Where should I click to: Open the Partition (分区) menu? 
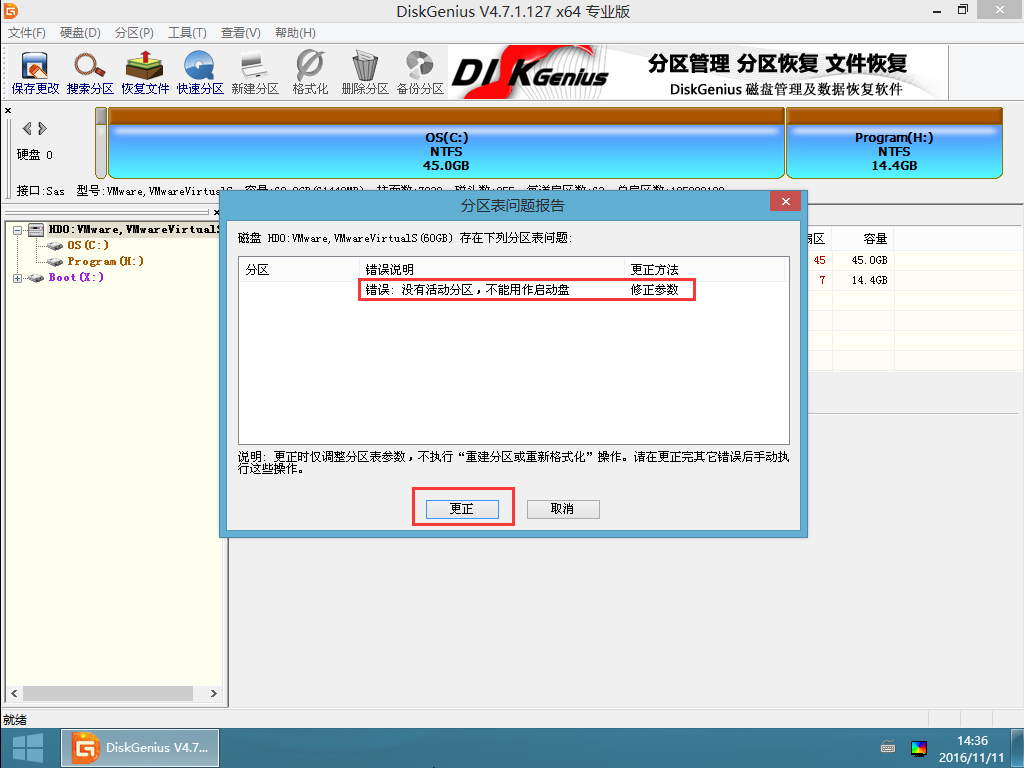(x=134, y=33)
